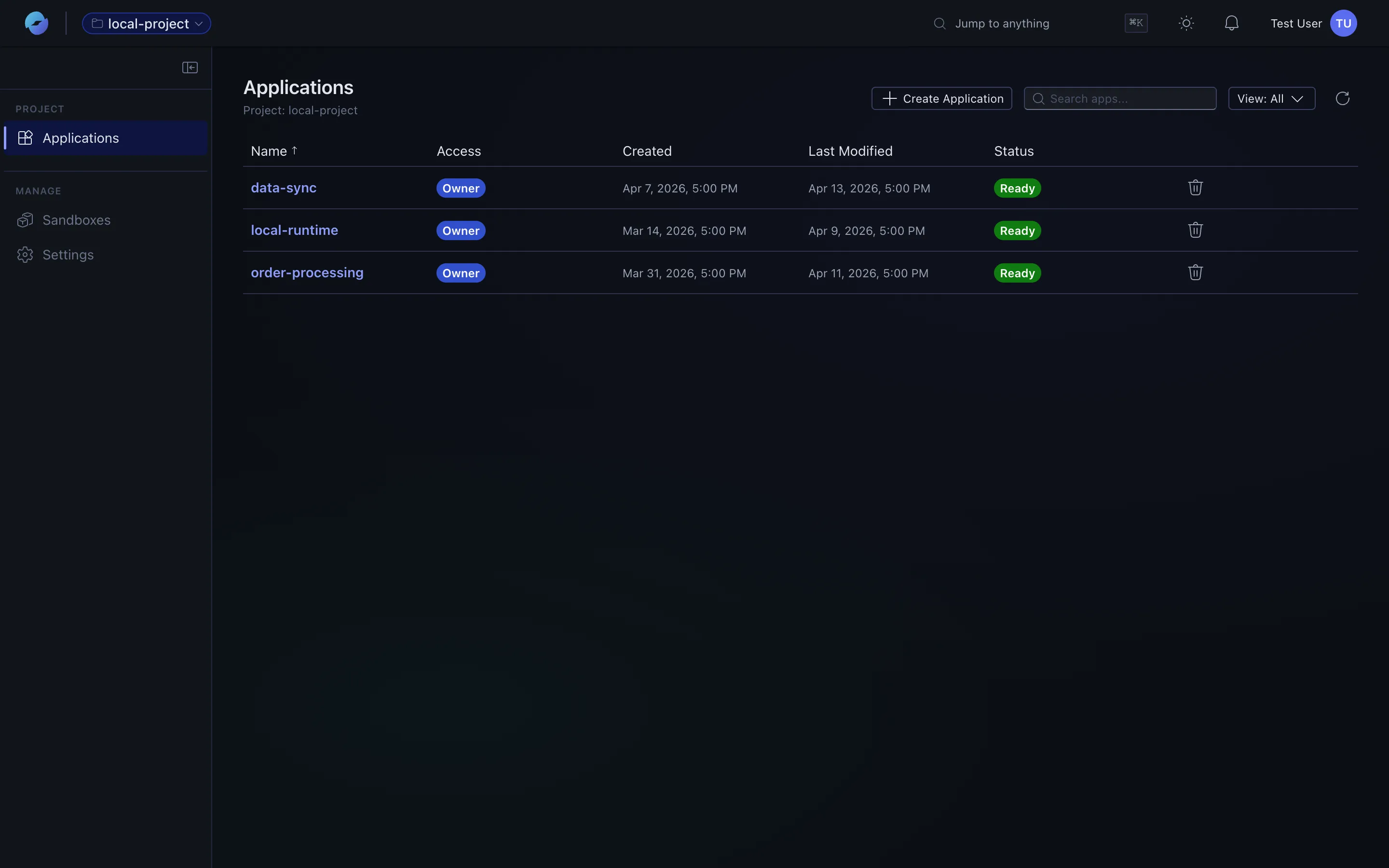Click Ready status of data-sync
Image resolution: width=1389 pixels, height=868 pixels.
coord(1017,188)
